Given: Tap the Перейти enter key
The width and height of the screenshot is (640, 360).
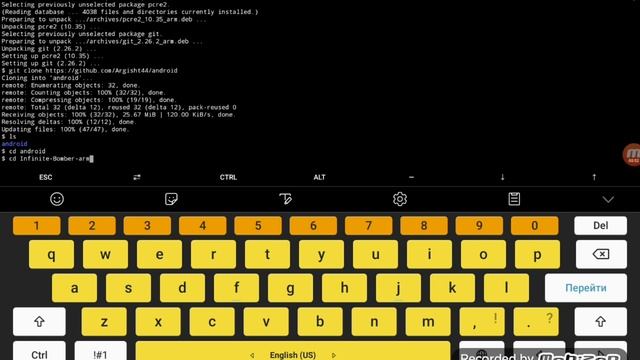Looking at the screenshot, I should tap(586, 288).
